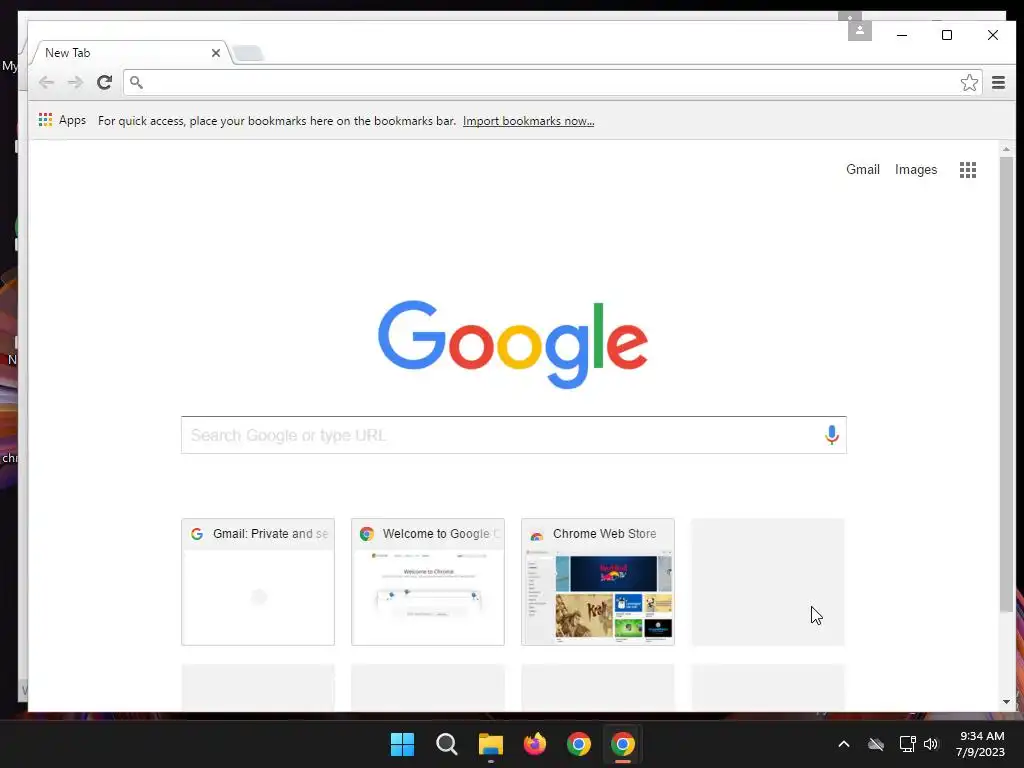Click the address bar search icon

136,82
